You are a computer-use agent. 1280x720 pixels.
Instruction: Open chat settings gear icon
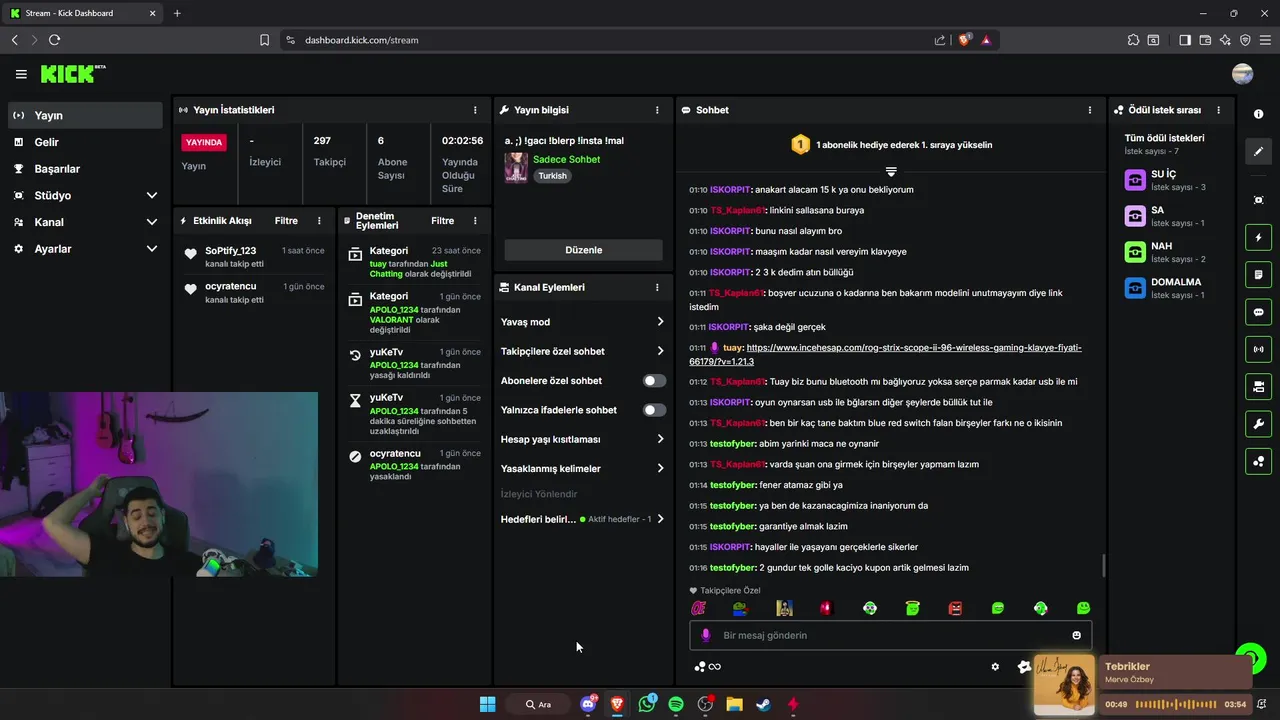point(995,667)
